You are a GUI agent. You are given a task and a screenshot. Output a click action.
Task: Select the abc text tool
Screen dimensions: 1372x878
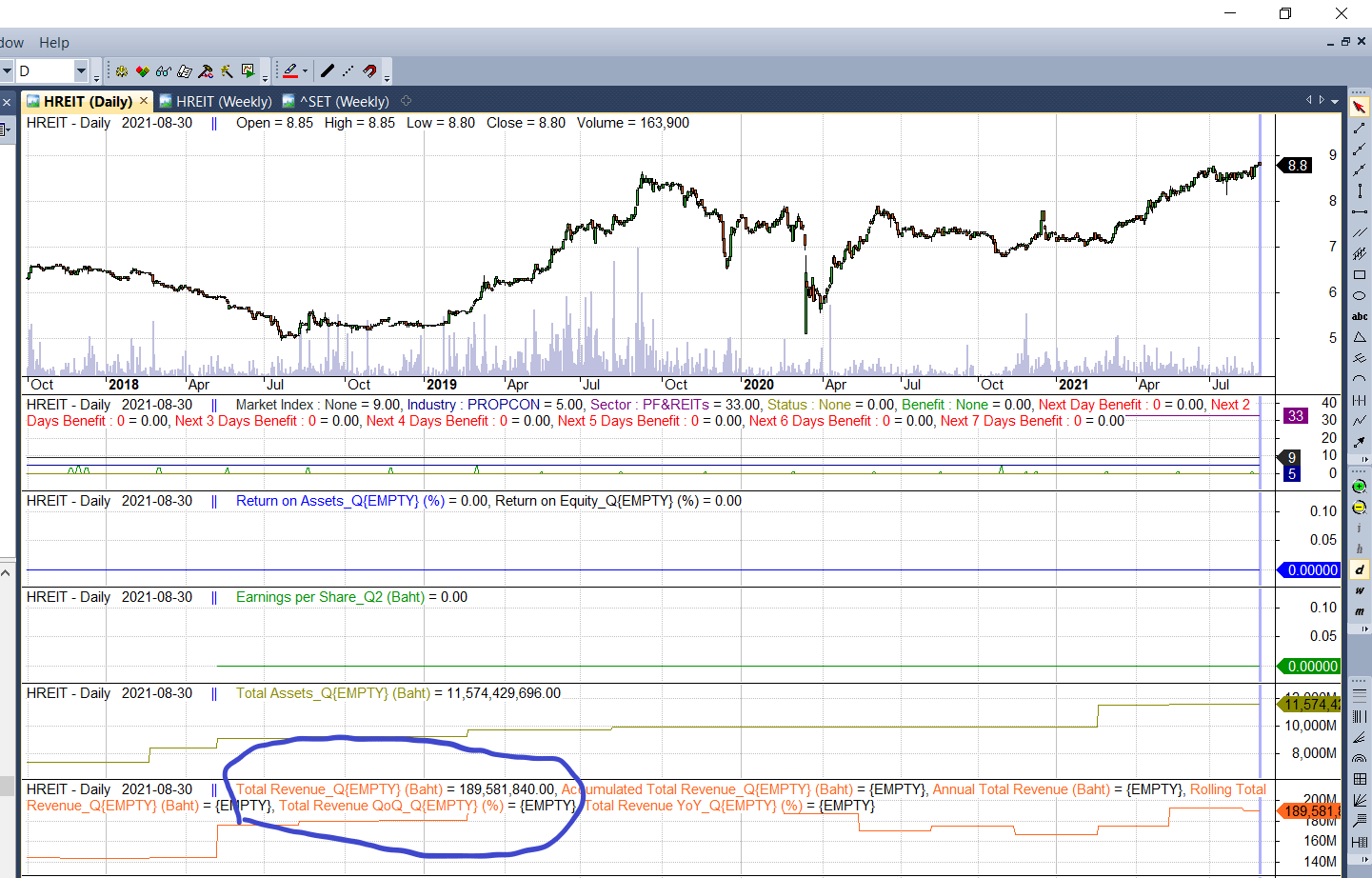(x=1360, y=317)
